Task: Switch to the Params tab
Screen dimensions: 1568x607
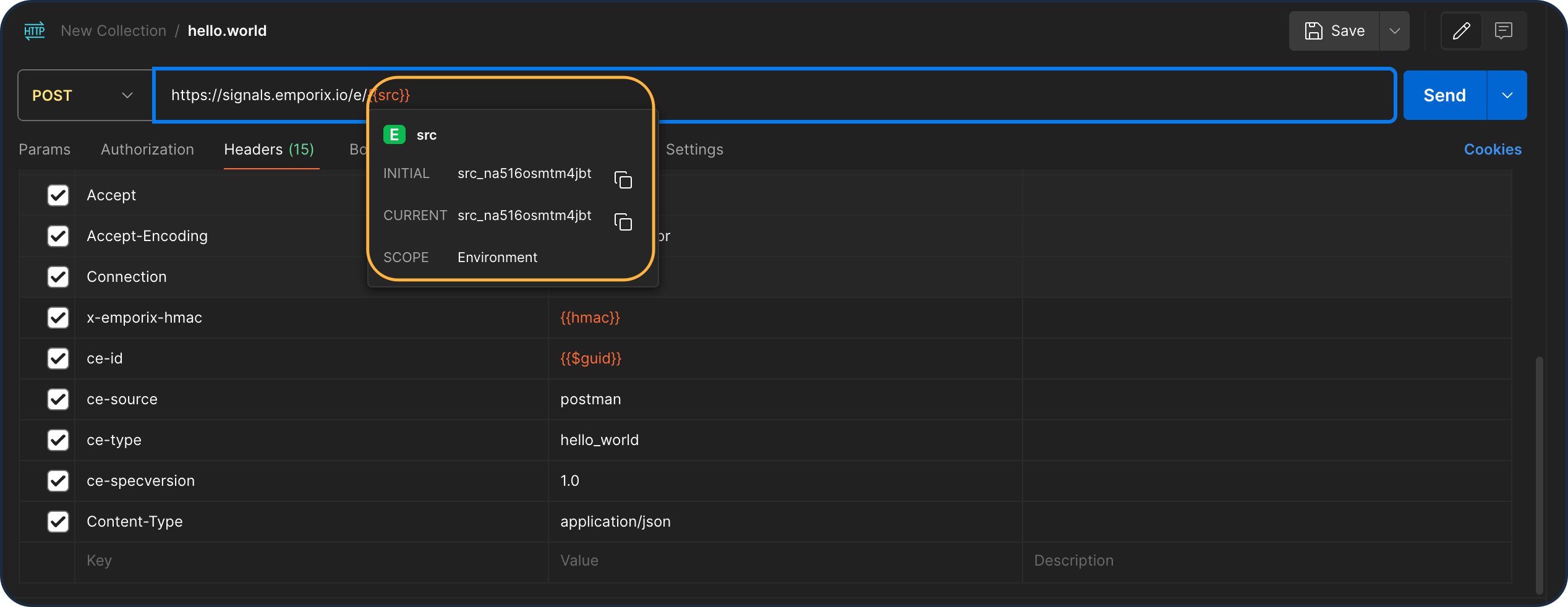Action: [x=45, y=150]
